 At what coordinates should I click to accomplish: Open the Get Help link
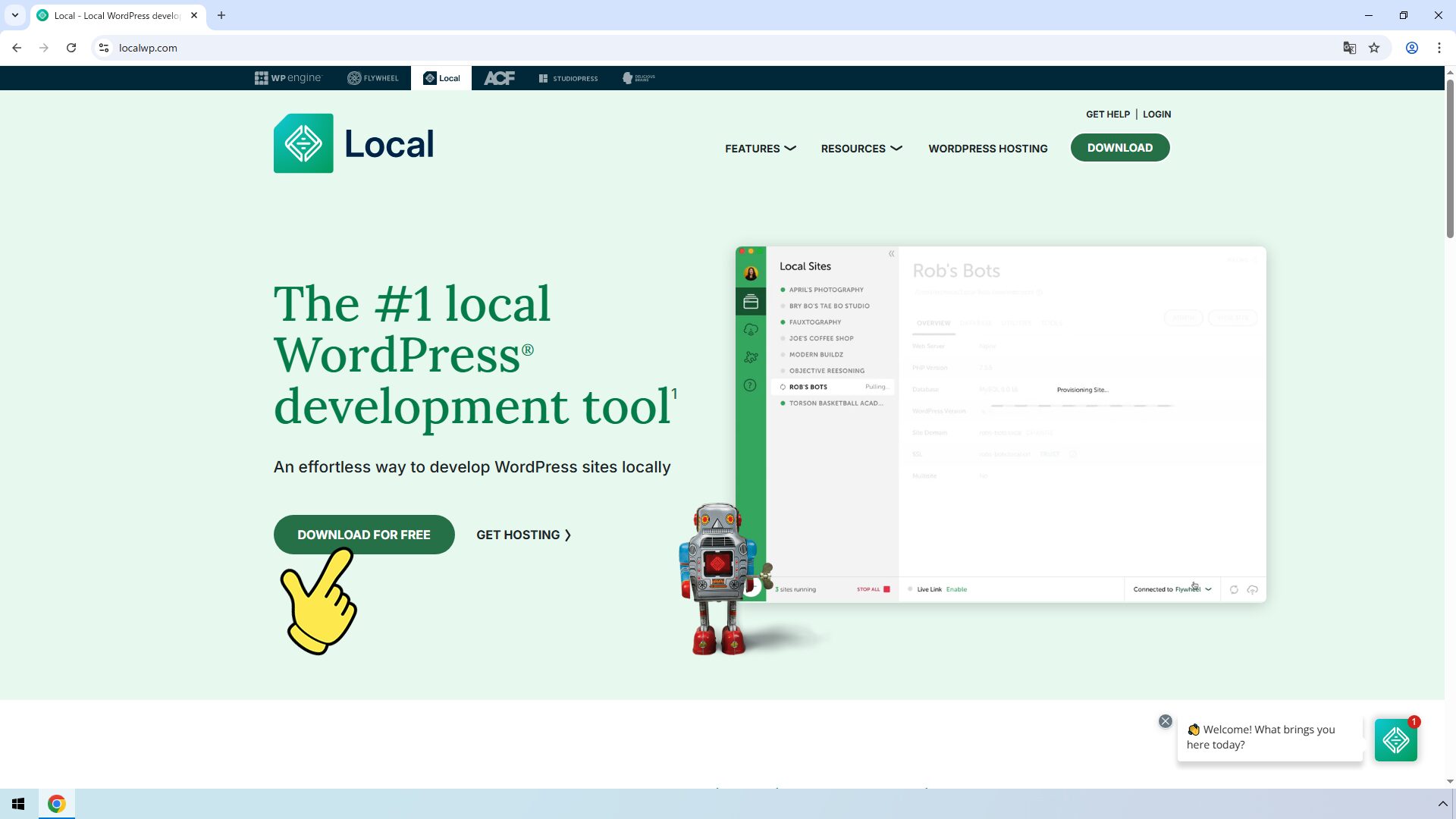pos(1108,115)
